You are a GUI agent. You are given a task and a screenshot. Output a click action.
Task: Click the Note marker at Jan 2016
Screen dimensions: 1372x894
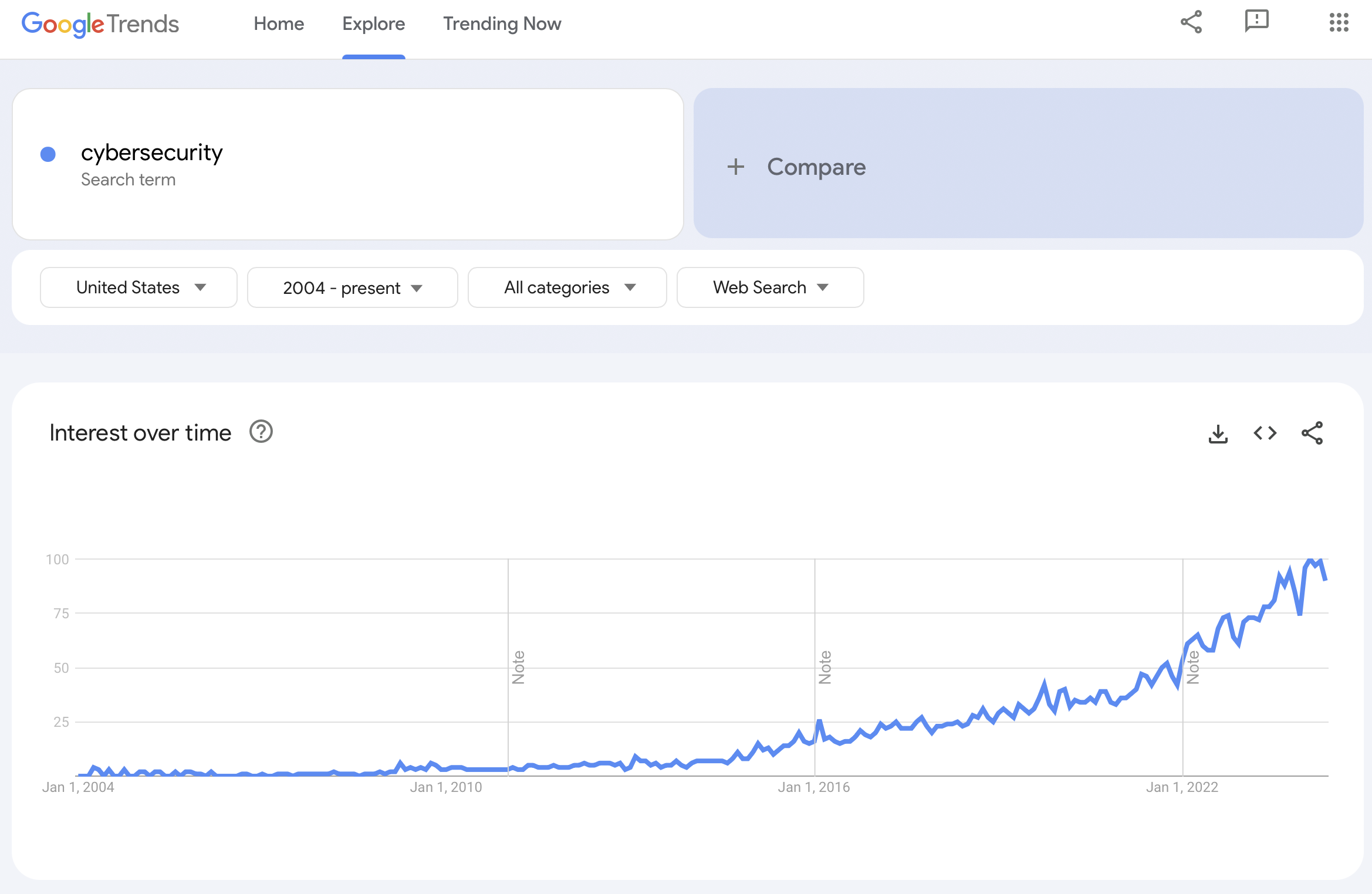click(x=825, y=667)
